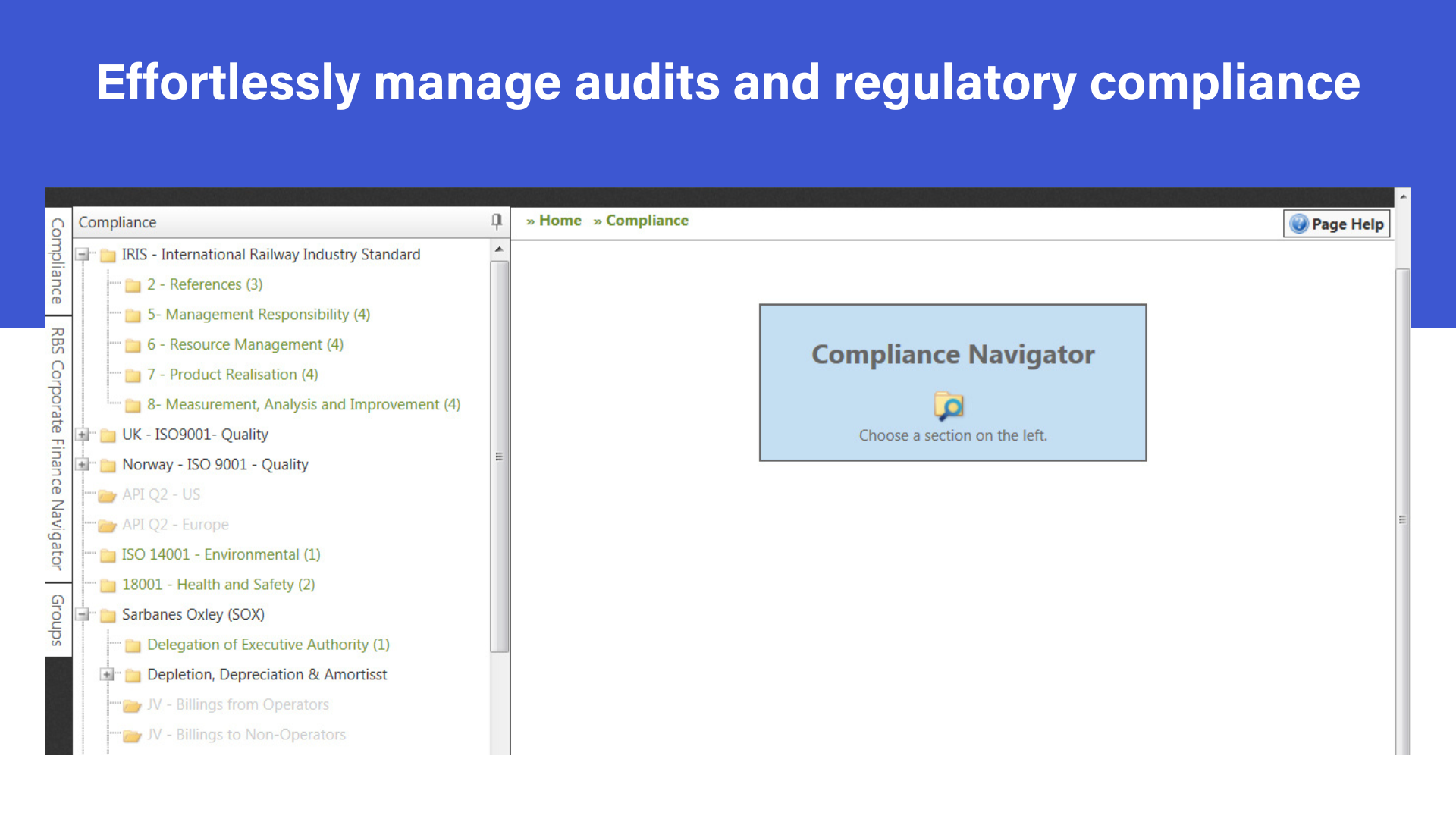The image size is (1456, 819).
Task: Expand the Depletion, Depreciation & Amortisst node
Action: pyautogui.click(x=107, y=674)
